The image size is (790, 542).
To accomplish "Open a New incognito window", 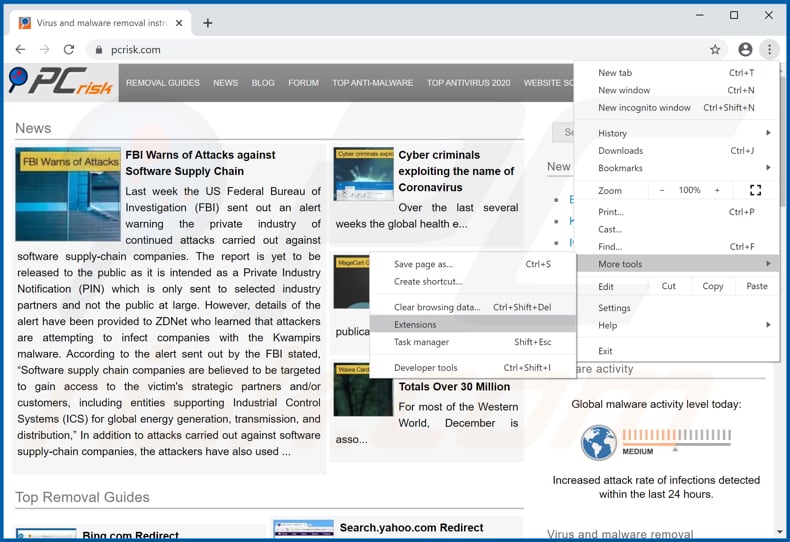I will click(676, 107).
